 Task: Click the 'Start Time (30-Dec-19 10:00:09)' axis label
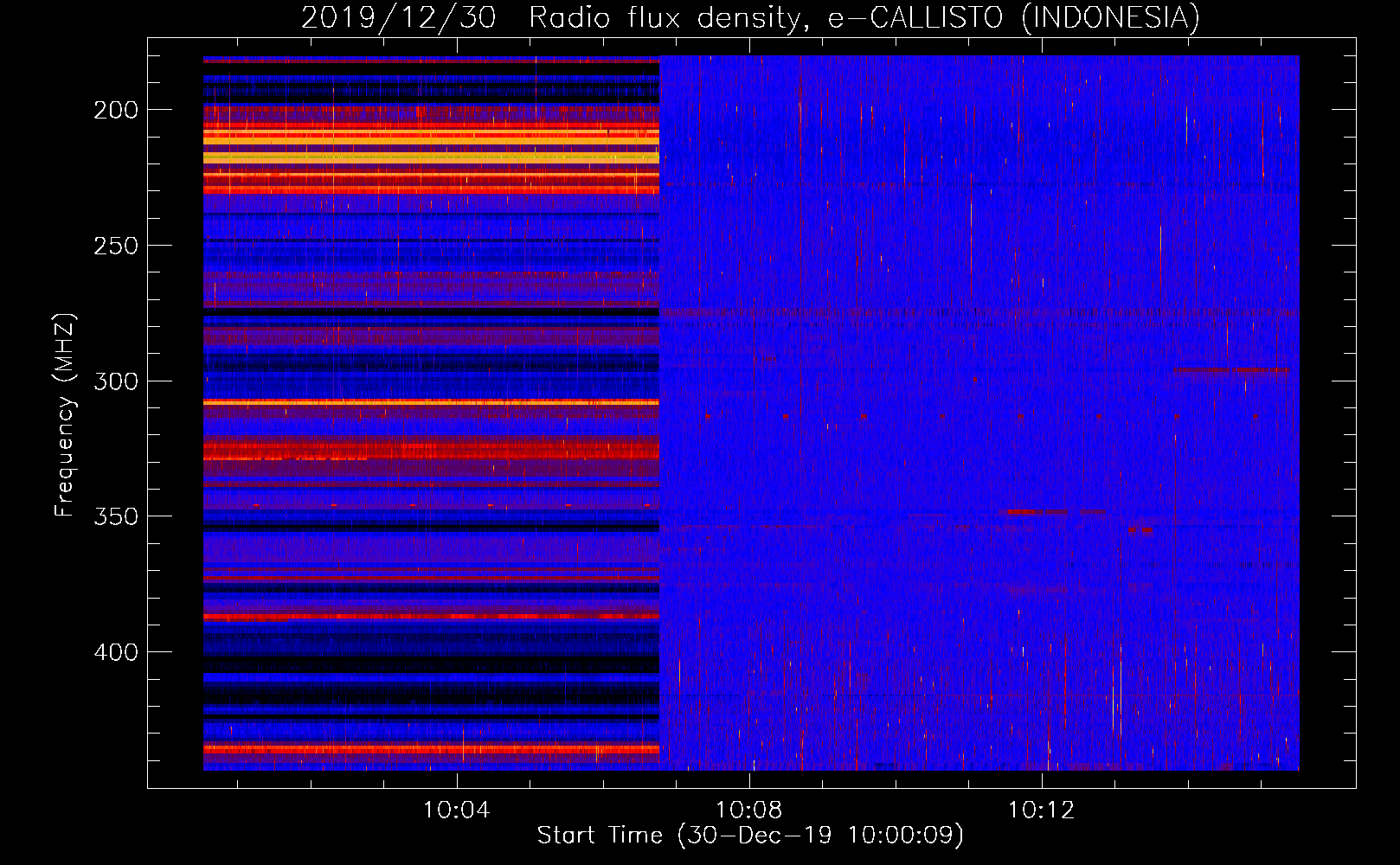point(750,836)
